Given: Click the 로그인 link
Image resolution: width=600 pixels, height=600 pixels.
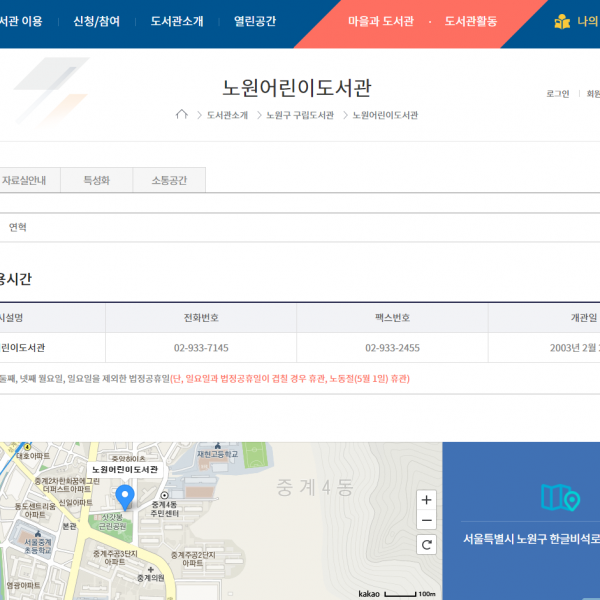Looking at the screenshot, I should click(557, 94).
